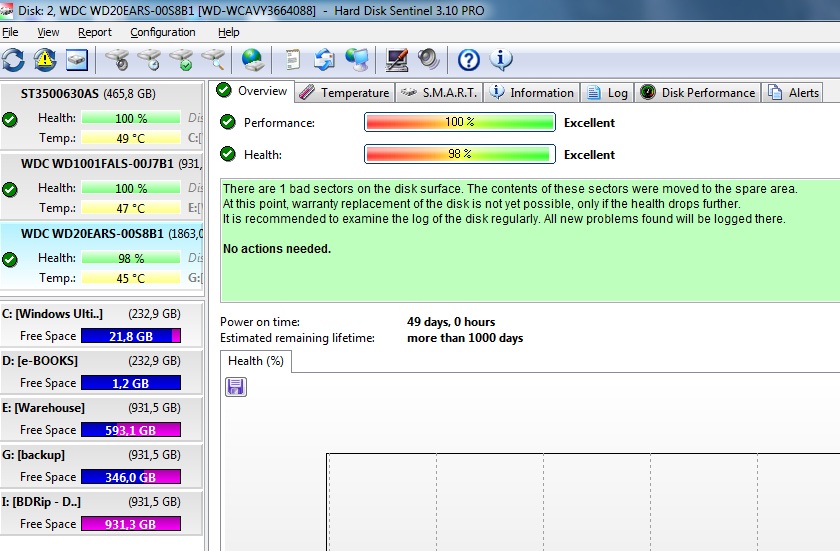Click the disk with magnifier icon
This screenshot has height=551, width=840.
(214, 59)
